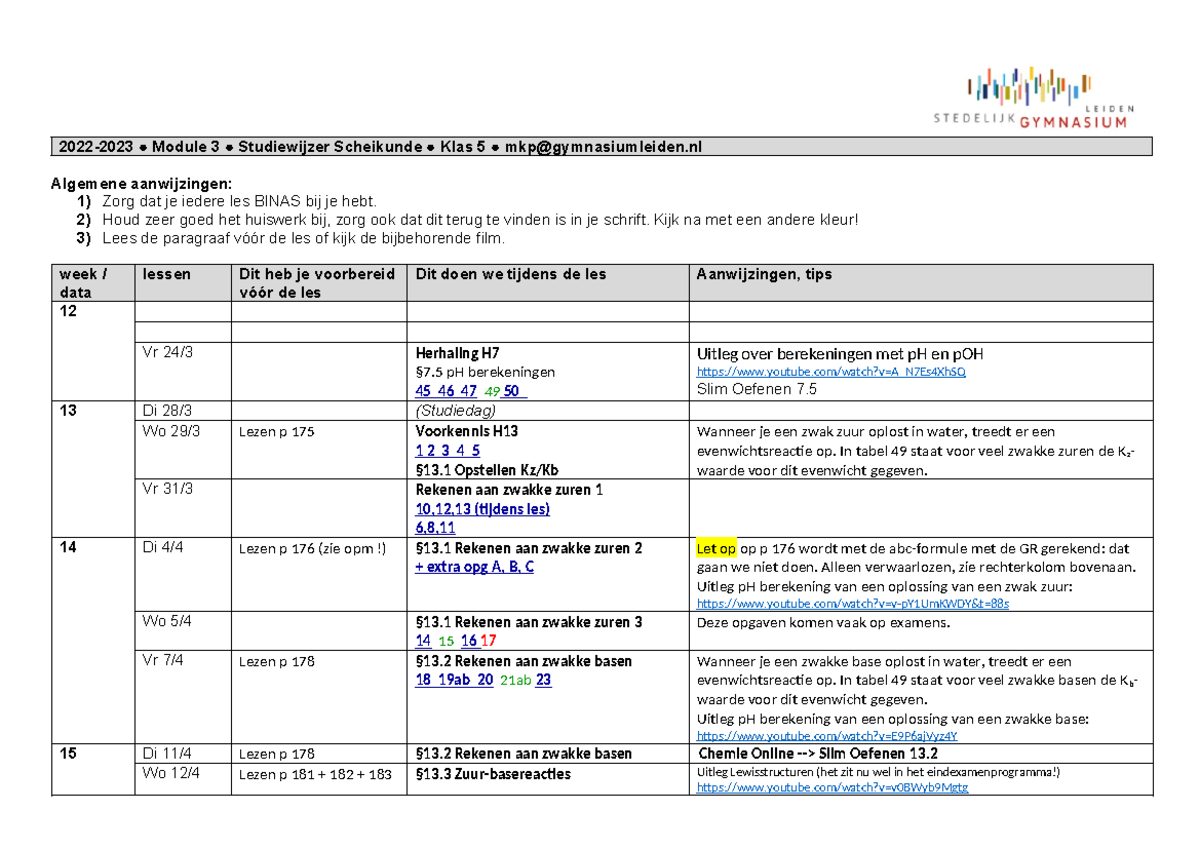Open exercise link 18 under zwakke basen

[423, 679]
